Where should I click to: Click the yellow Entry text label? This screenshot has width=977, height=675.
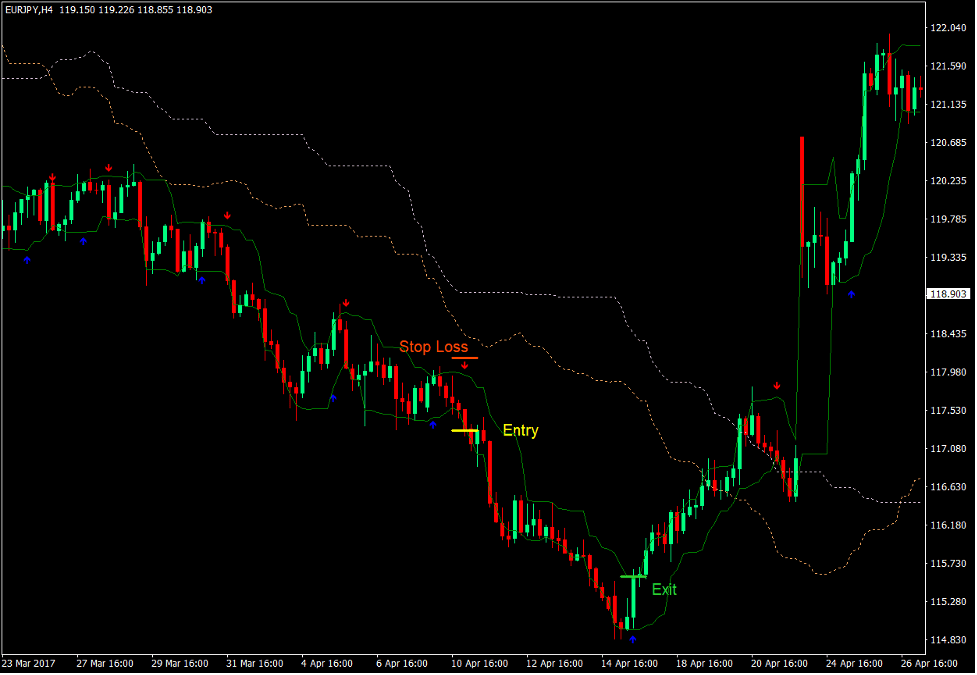click(520, 431)
